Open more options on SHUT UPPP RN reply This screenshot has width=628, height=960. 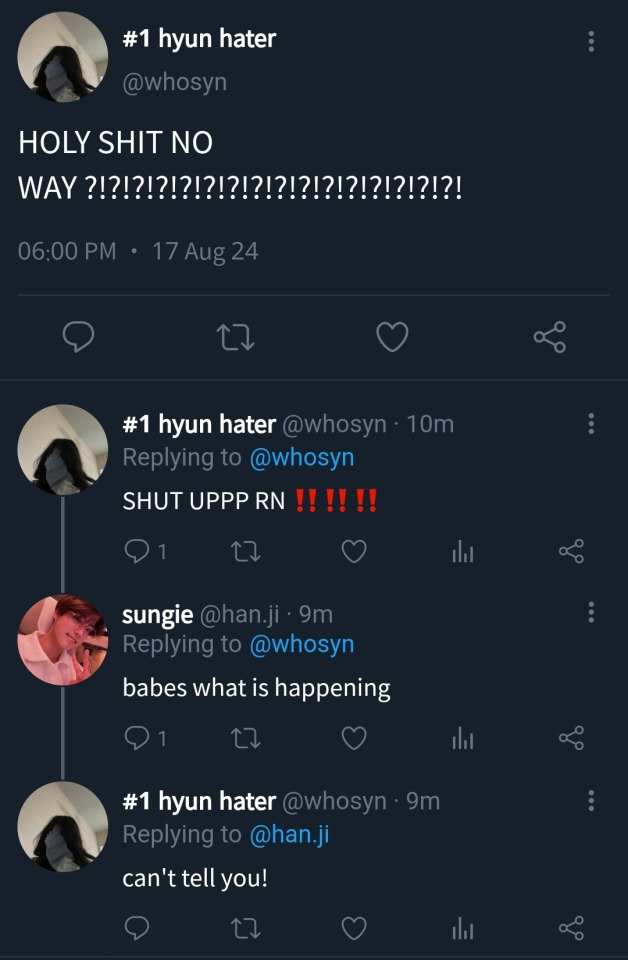coord(591,424)
